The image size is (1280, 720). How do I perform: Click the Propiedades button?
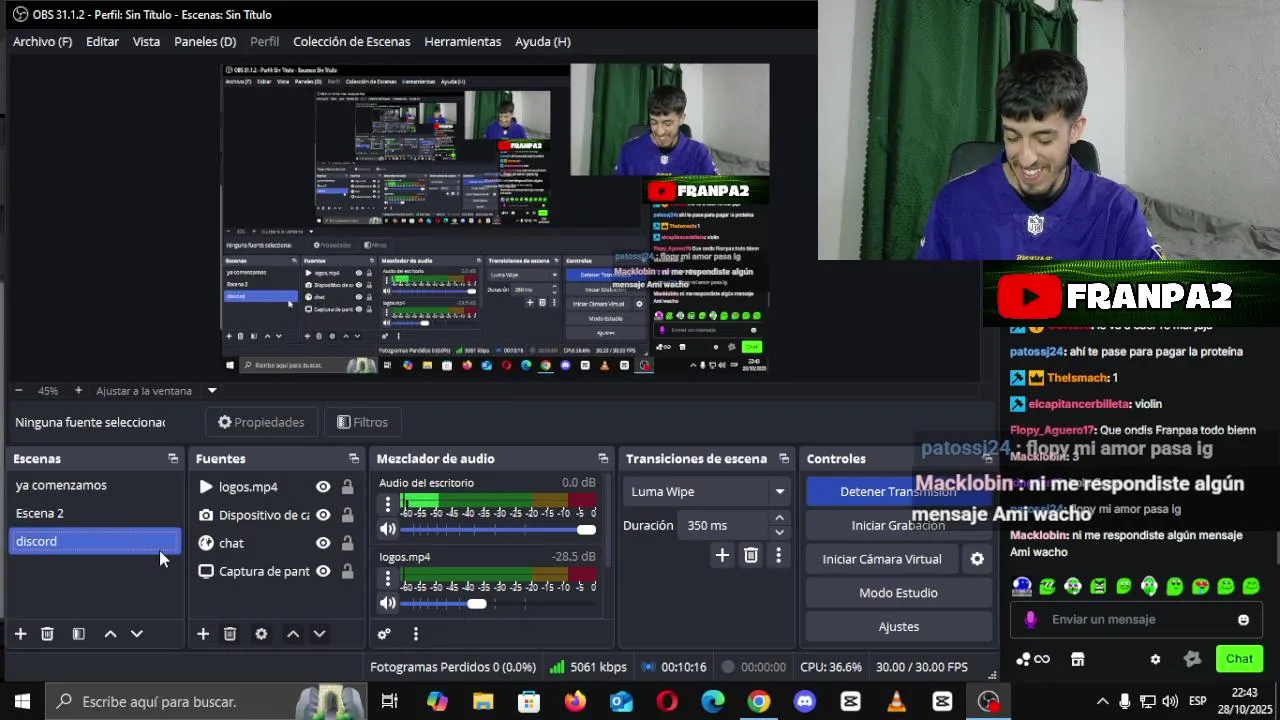pos(261,422)
